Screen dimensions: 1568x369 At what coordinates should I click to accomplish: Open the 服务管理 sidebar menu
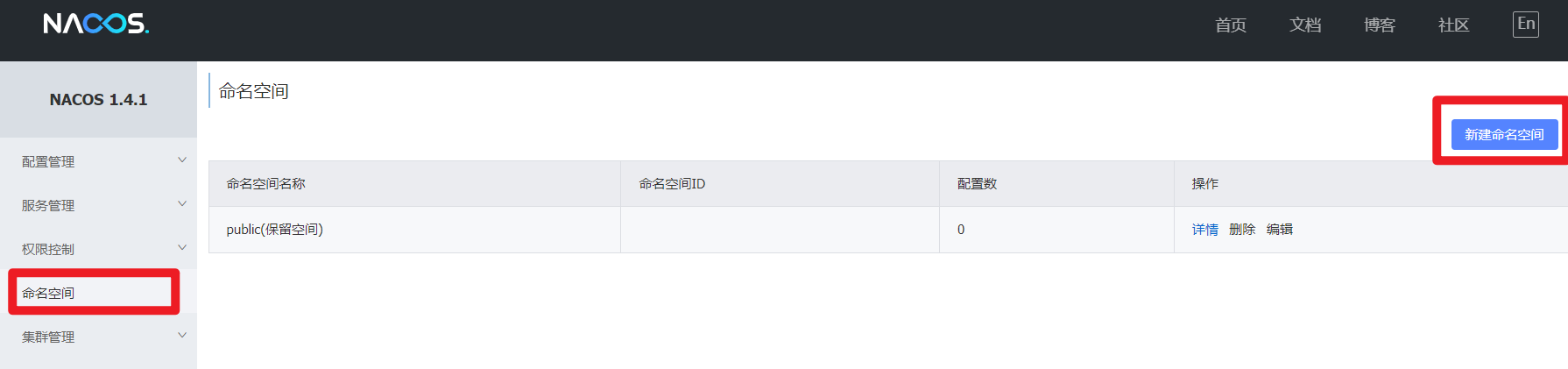pyautogui.click(x=49, y=206)
